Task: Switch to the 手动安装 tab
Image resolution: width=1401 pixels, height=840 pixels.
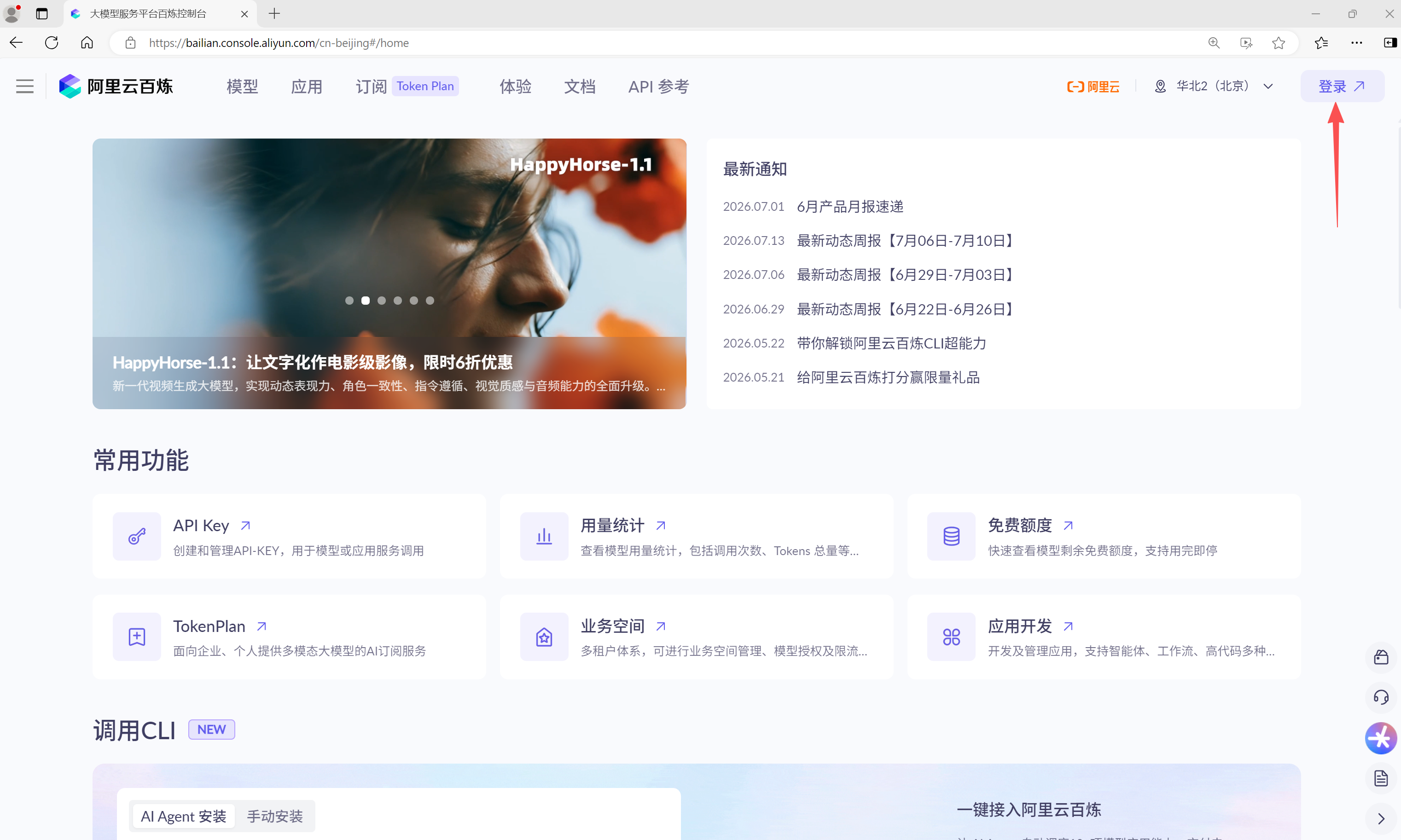Action: [275, 816]
